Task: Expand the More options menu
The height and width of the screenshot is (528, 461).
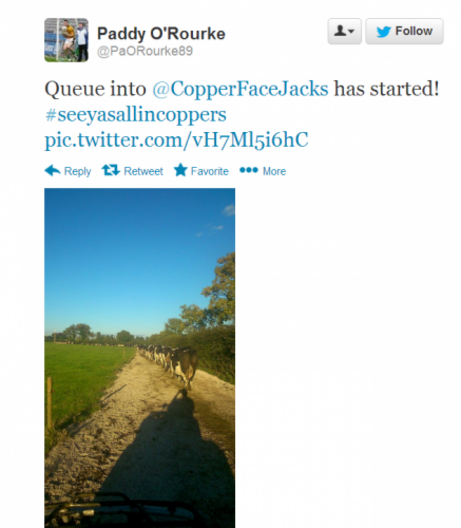Action: pos(263,171)
